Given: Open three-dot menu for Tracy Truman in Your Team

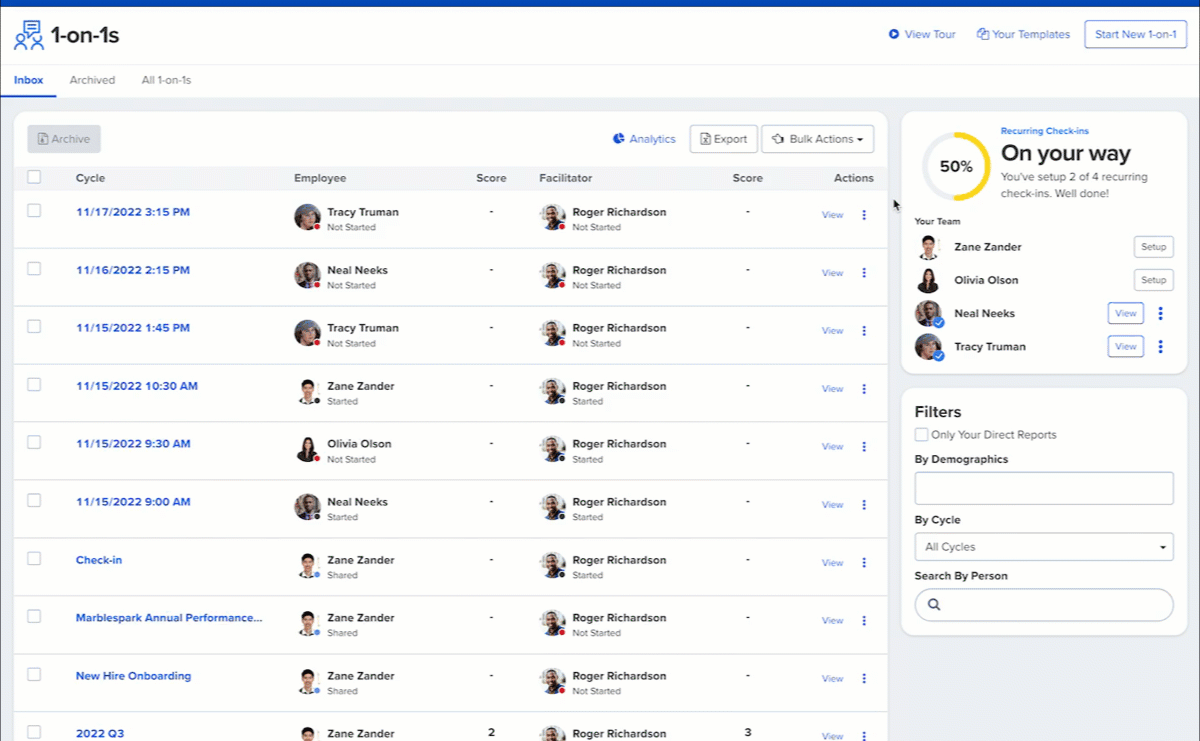Looking at the screenshot, I should coord(1160,347).
